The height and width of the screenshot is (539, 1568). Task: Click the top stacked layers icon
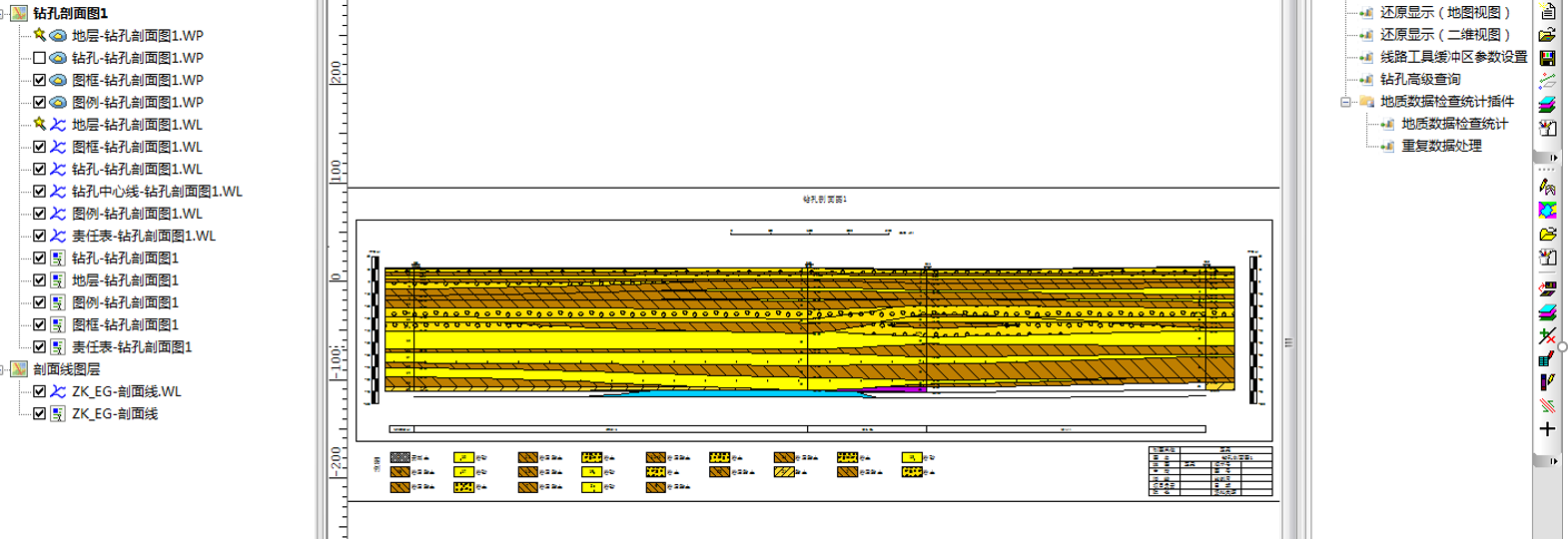point(1547,104)
